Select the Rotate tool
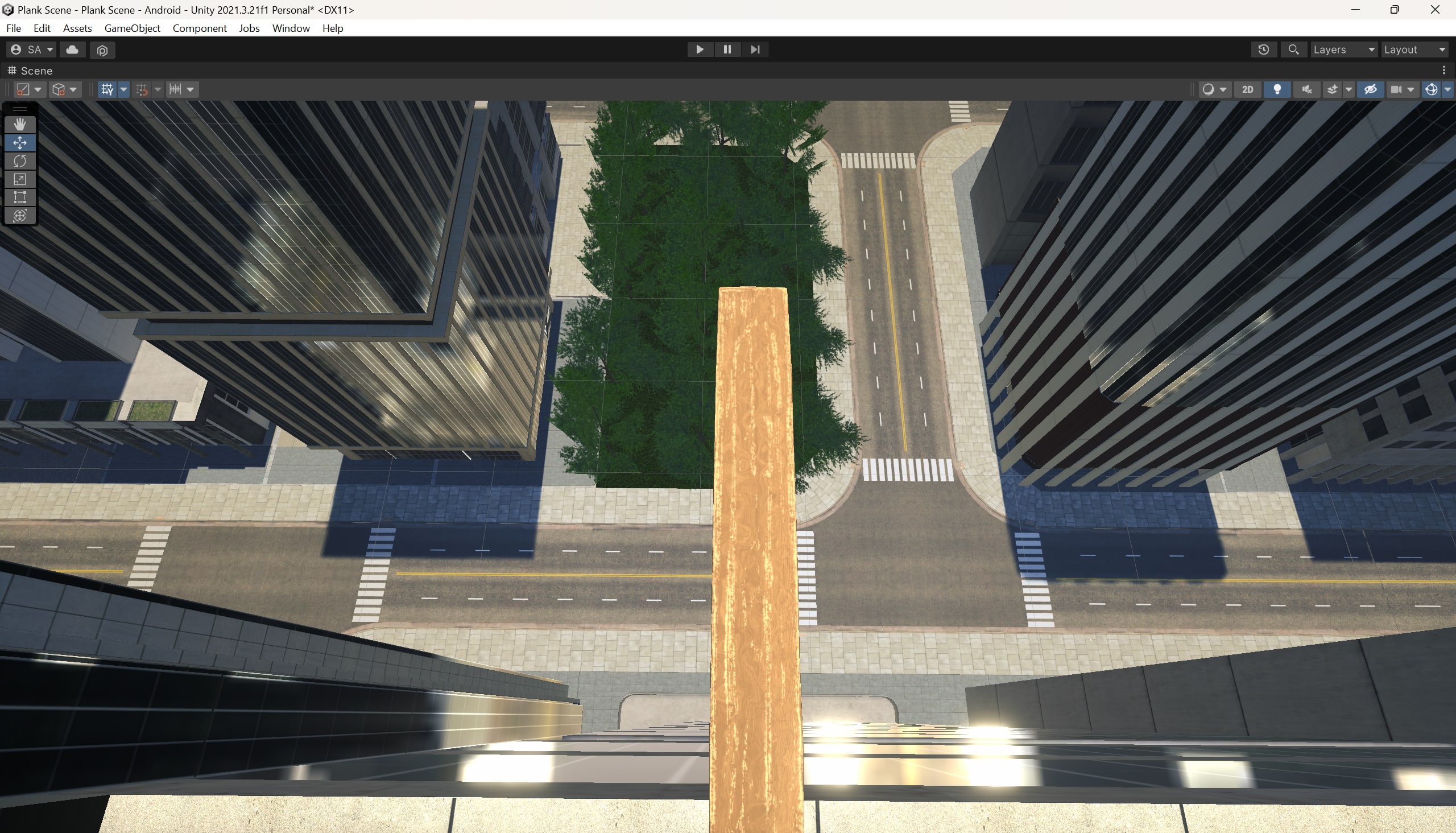Screen dimensions: 1456x833 tap(20, 161)
